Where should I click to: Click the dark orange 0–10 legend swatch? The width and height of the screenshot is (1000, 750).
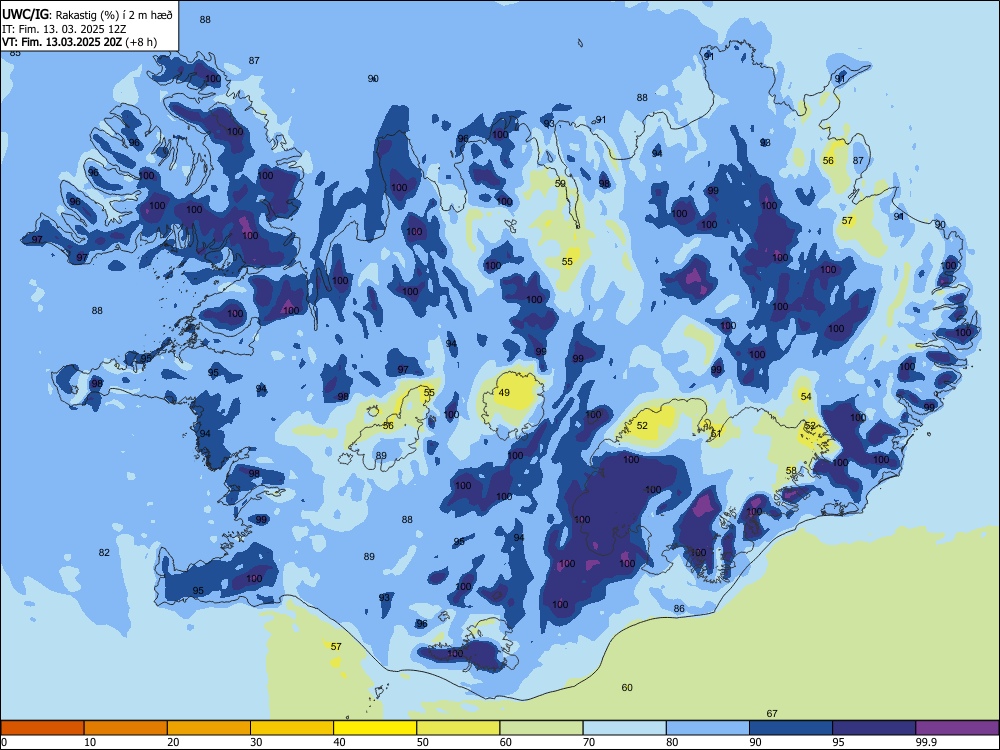(42, 728)
